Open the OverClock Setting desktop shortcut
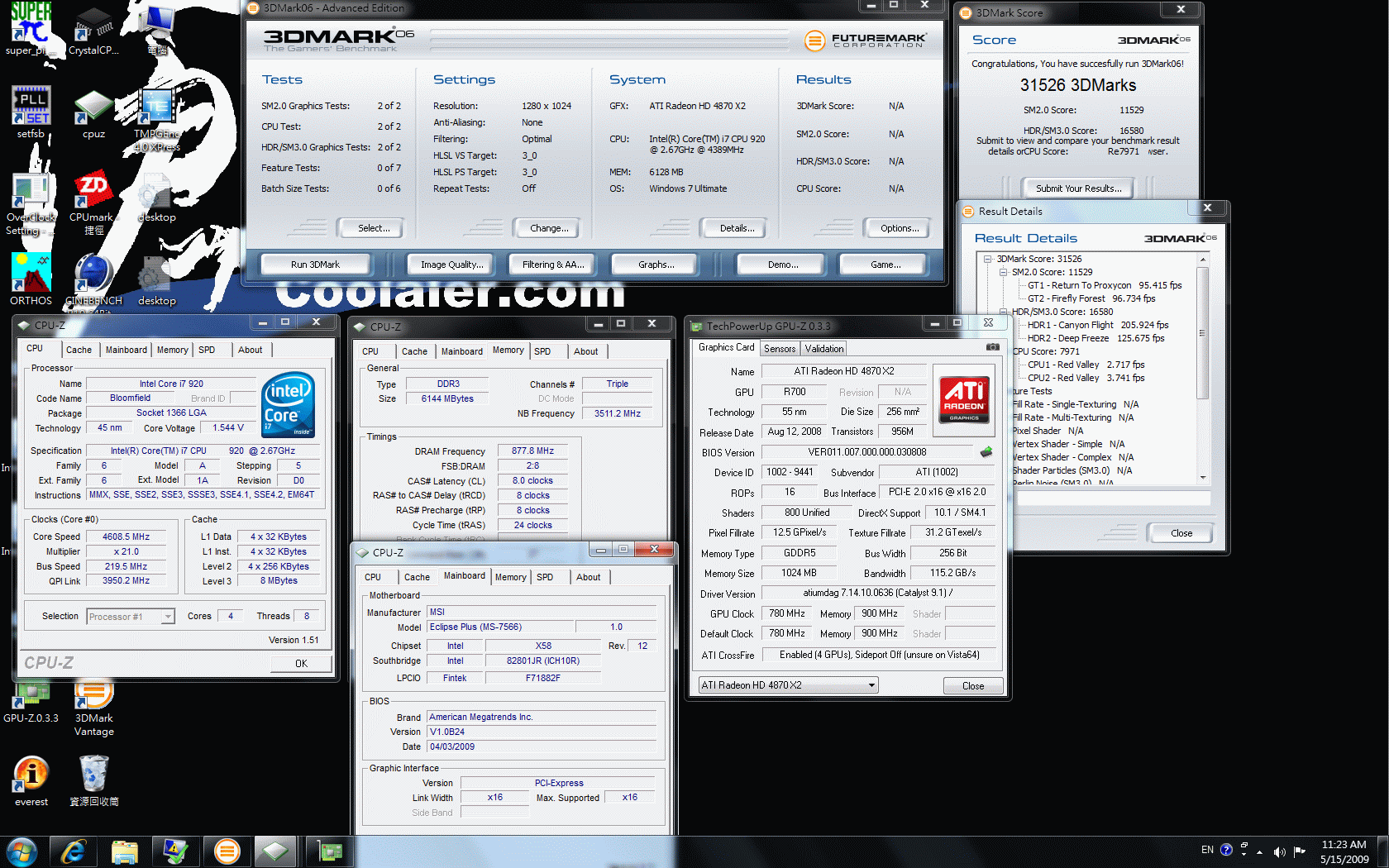The height and width of the screenshot is (868, 1389). (31, 203)
